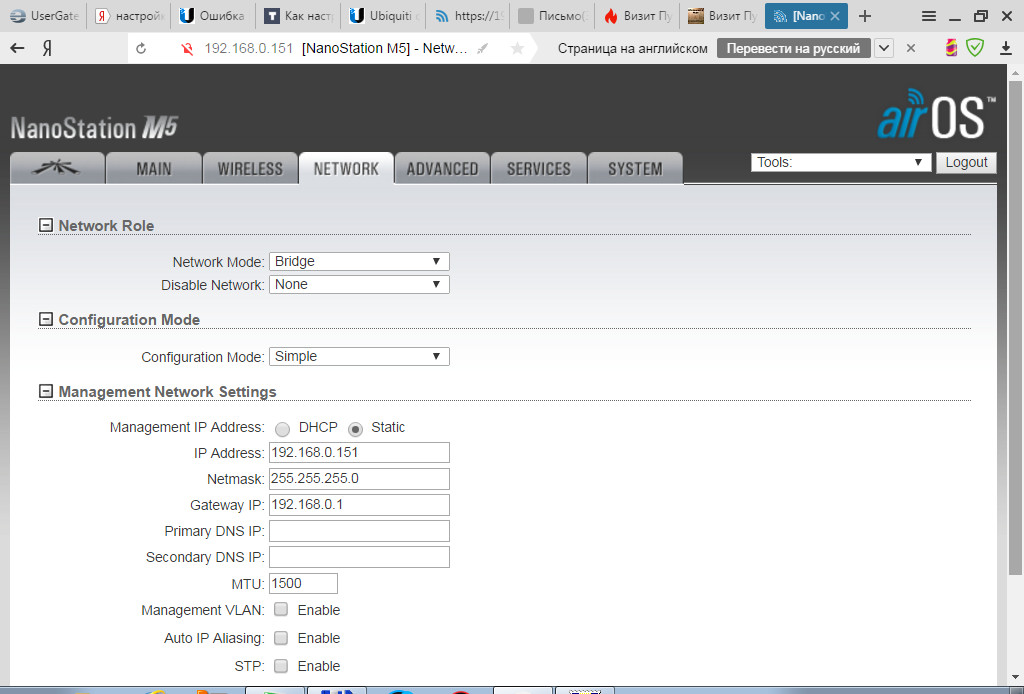
Task: Close the [Nano browser tab
Action: pos(835,16)
